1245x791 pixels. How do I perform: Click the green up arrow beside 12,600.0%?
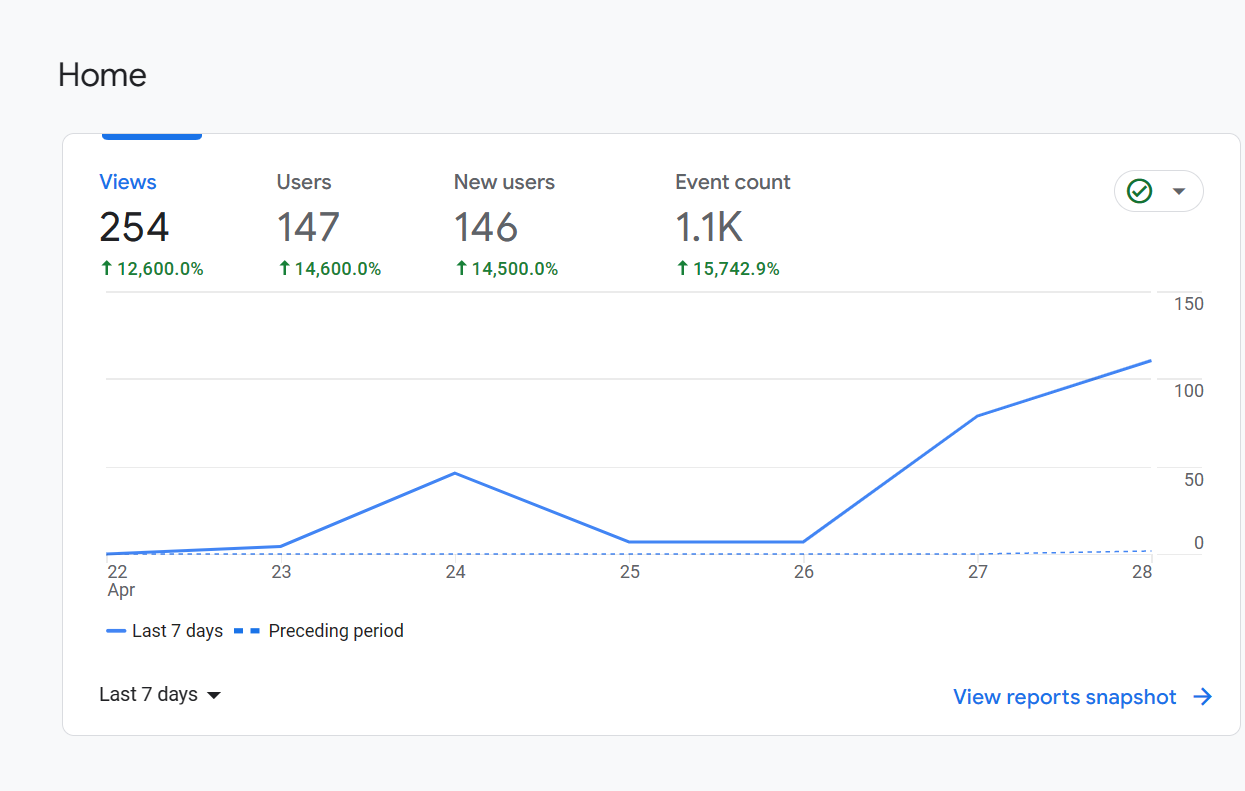[106, 268]
